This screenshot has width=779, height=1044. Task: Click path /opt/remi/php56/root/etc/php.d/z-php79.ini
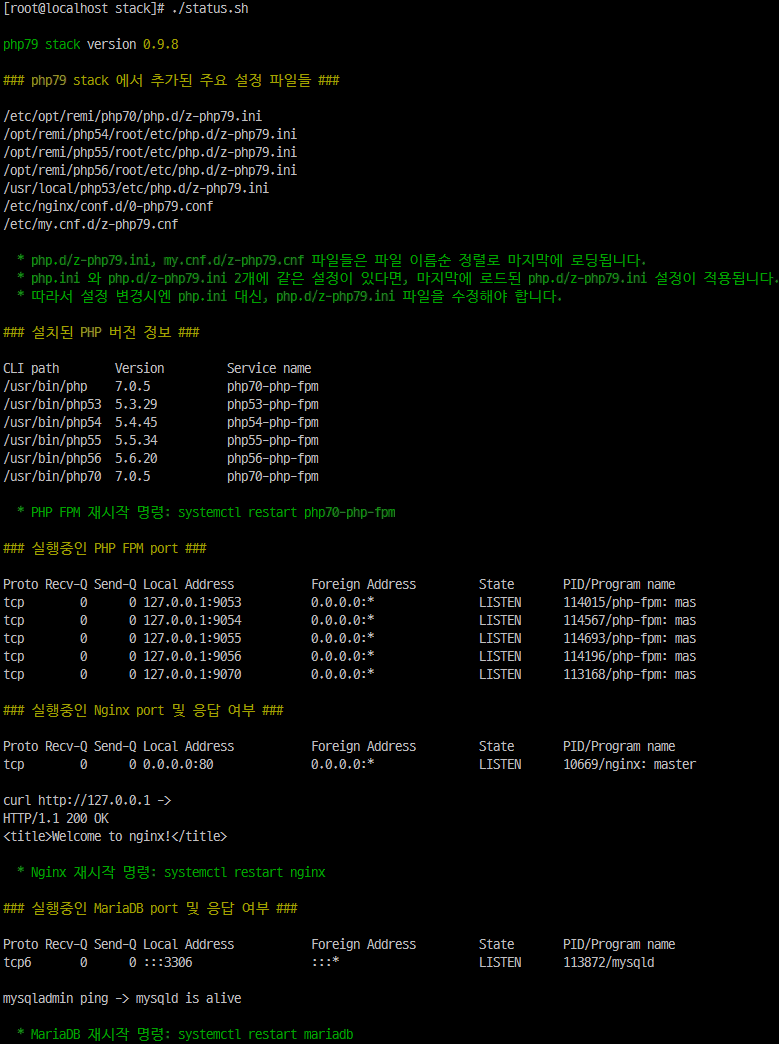pos(150,170)
